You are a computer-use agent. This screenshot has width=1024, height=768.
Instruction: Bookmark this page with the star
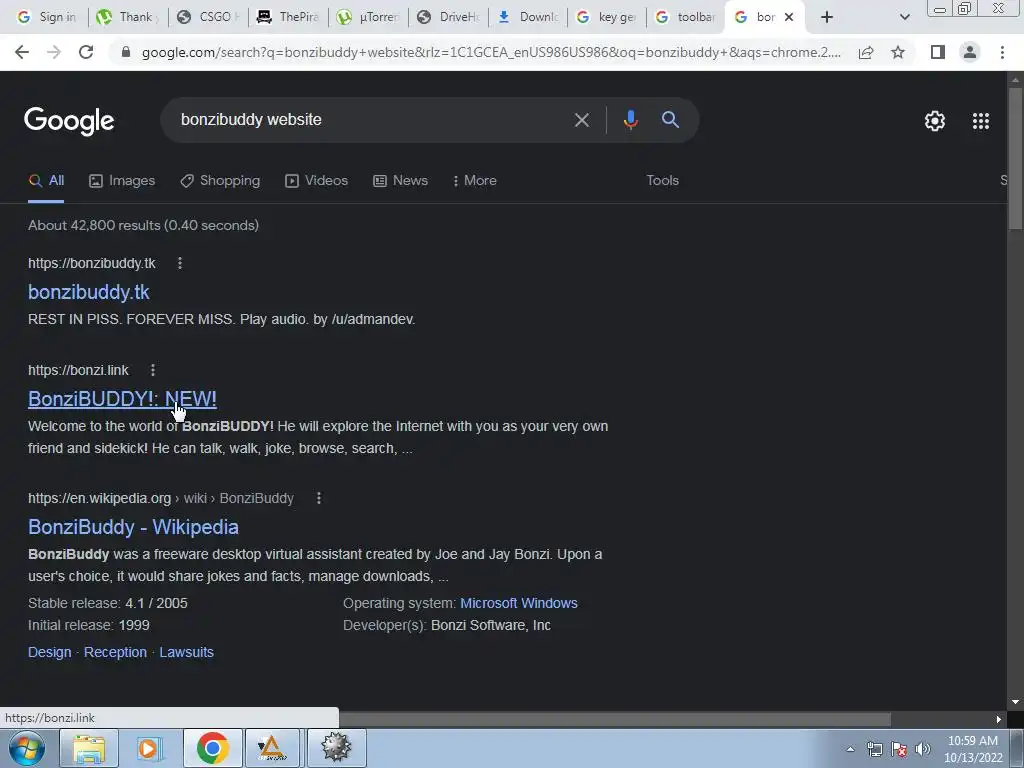898,52
